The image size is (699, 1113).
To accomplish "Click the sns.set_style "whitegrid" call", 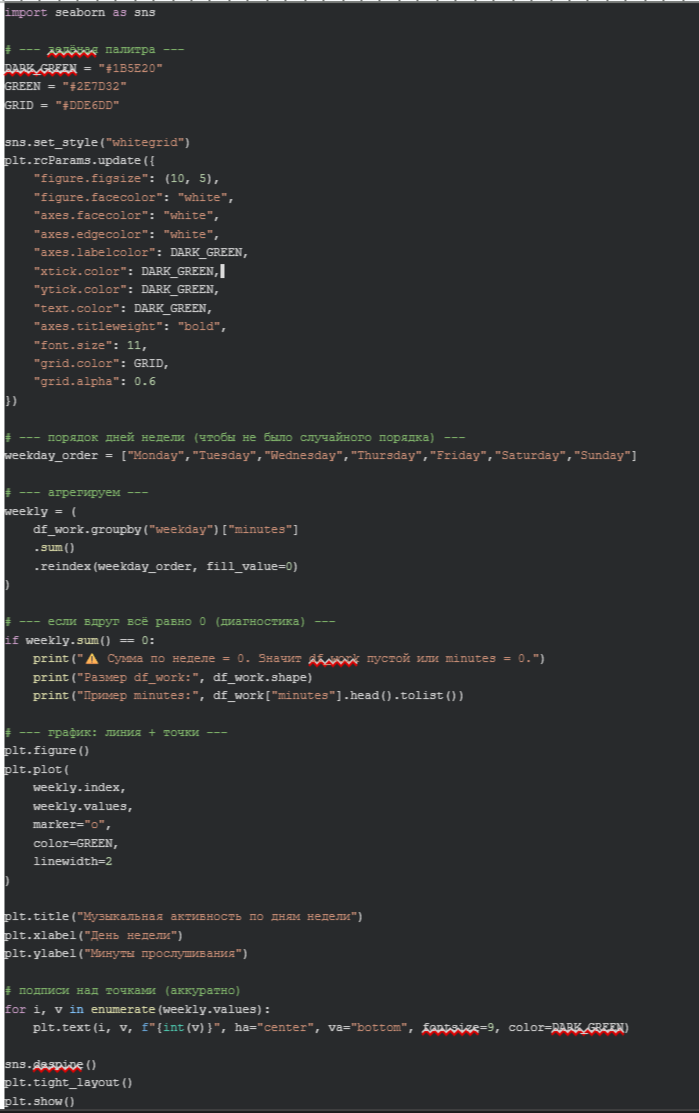I will click(x=97, y=142).
